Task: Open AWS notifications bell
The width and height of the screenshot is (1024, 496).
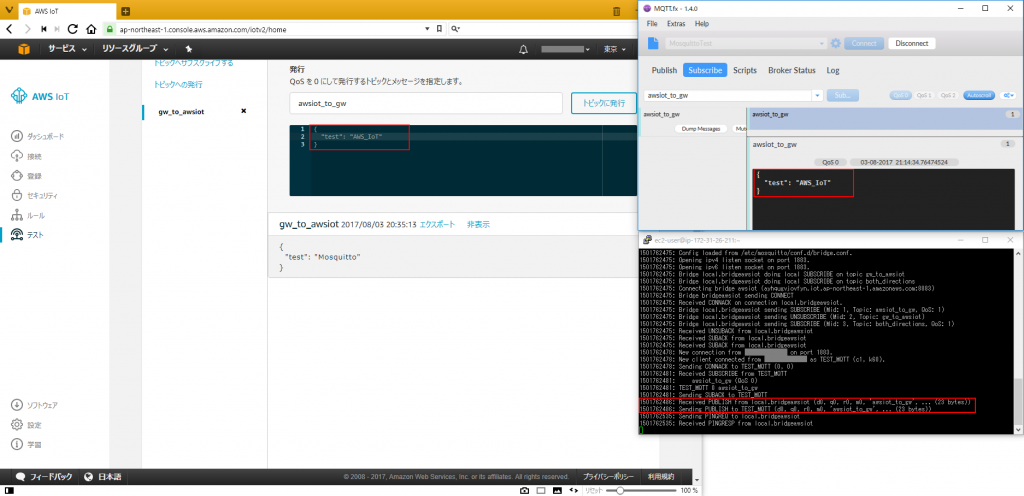Action: click(x=523, y=49)
